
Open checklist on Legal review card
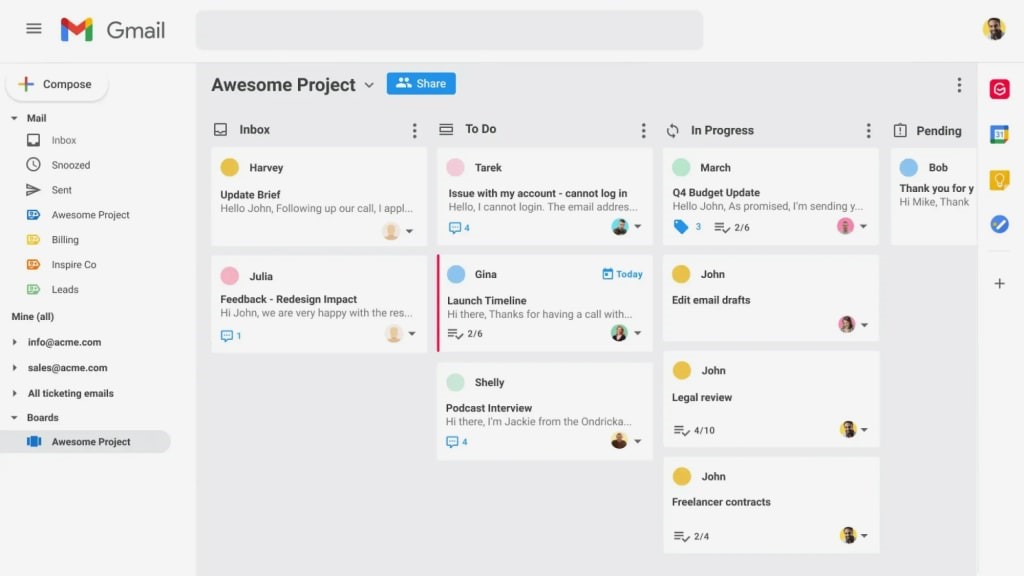[x=693, y=430]
